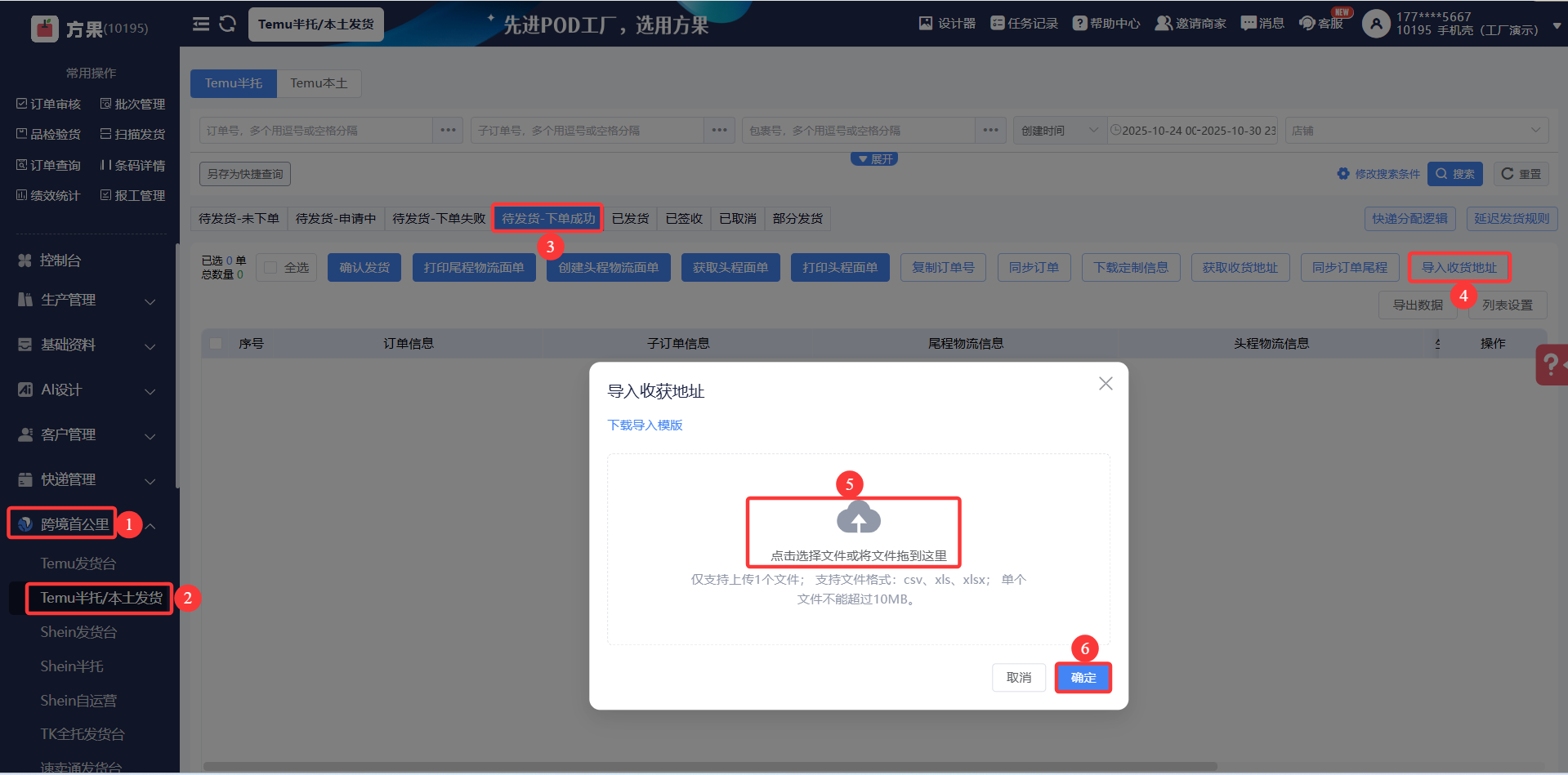
Task: Switch to the Temu本土 tab
Action: pyautogui.click(x=319, y=83)
